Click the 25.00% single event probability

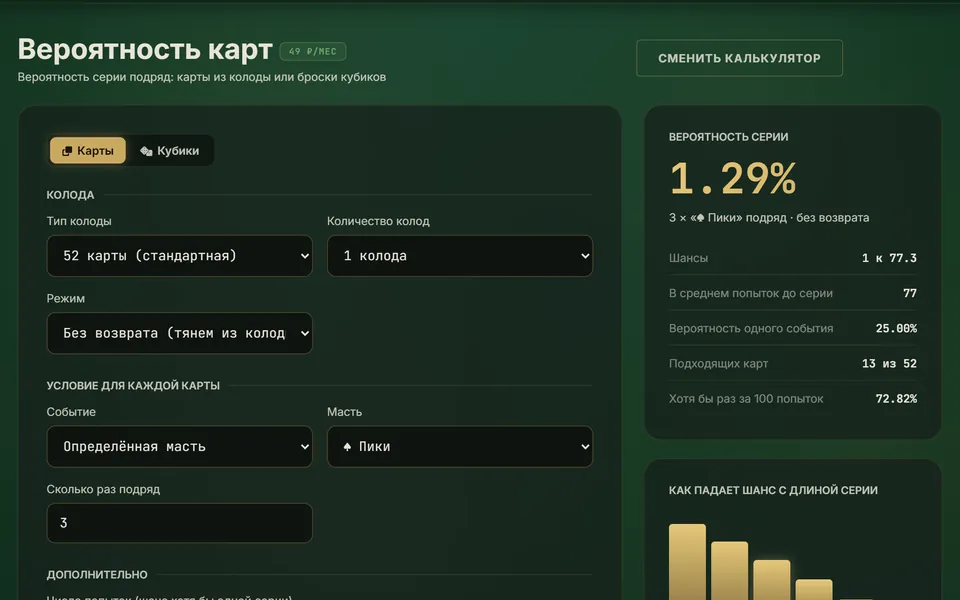point(896,328)
